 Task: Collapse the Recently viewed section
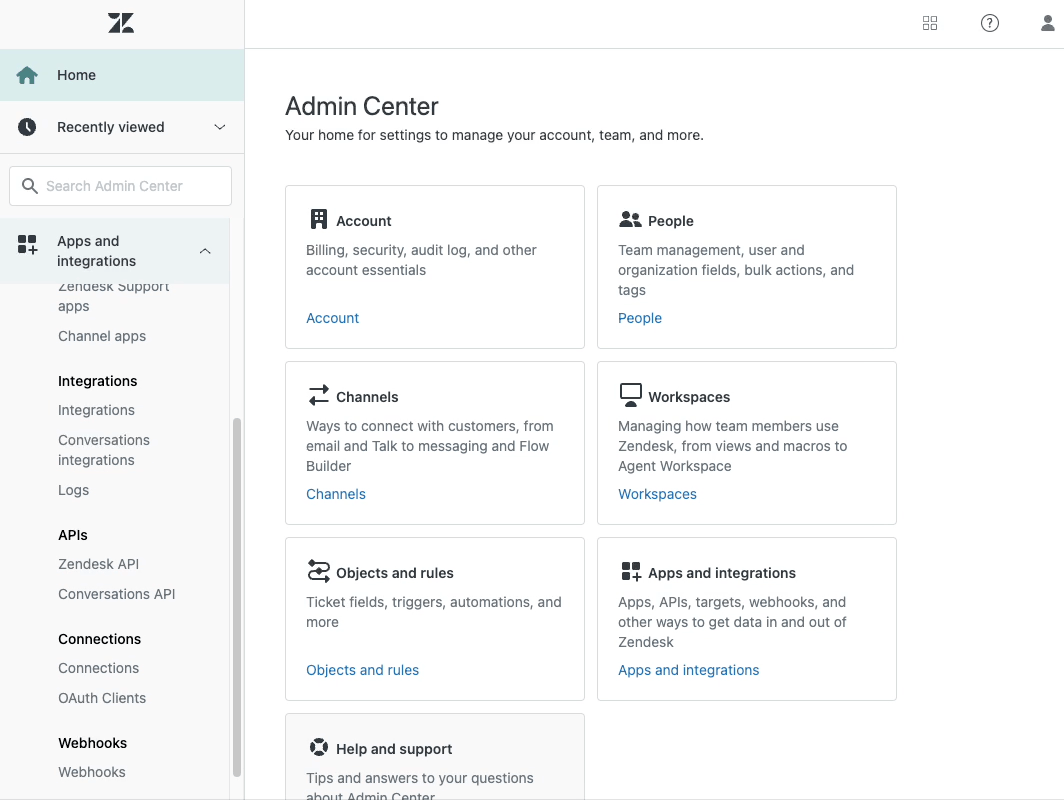coord(220,127)
